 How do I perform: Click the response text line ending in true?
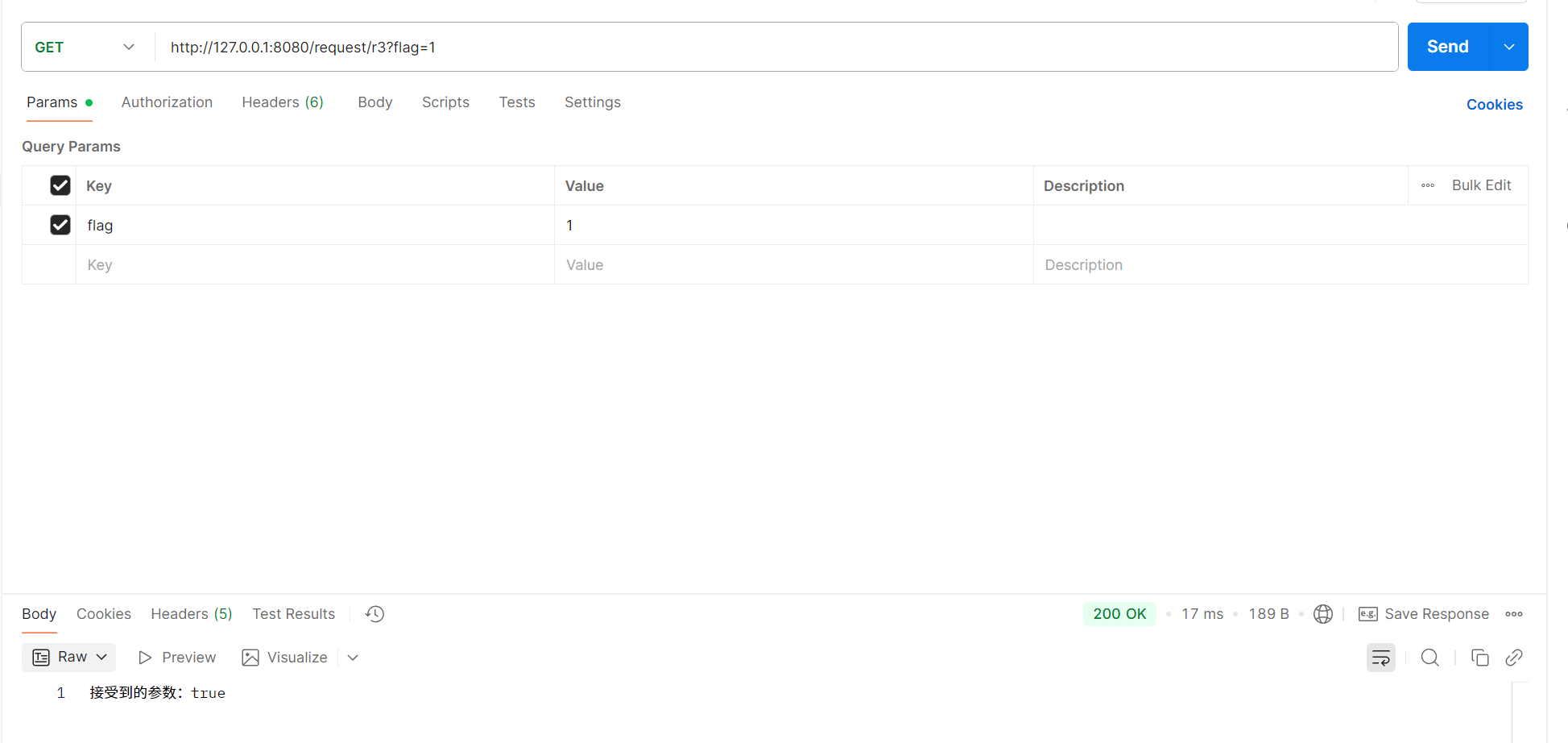click(x=157, y=693)
